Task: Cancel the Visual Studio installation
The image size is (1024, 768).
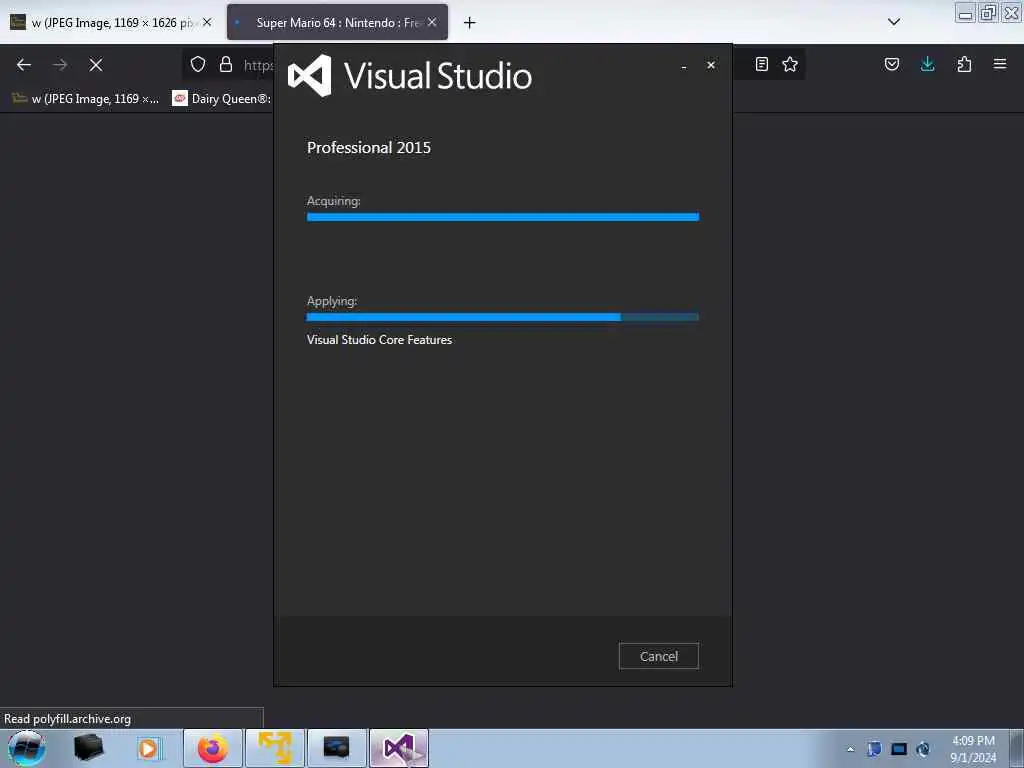Action: coord(658,656)
